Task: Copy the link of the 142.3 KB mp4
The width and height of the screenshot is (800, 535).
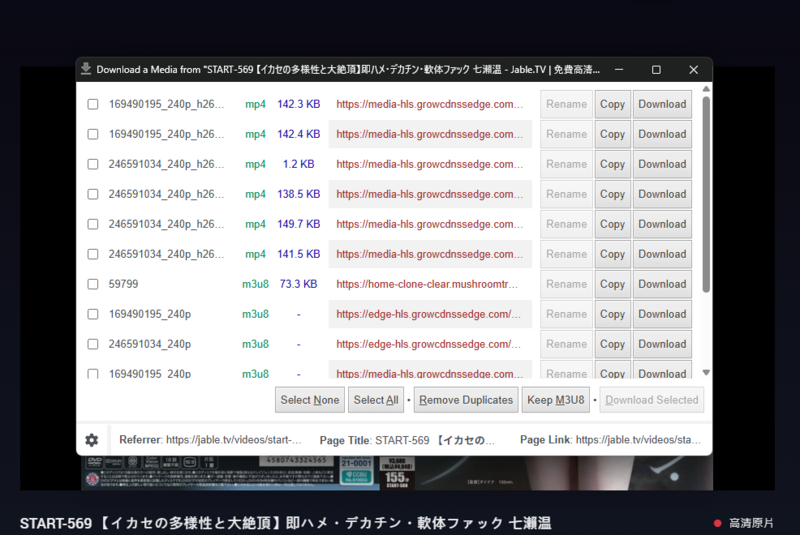Action: coord(612,104)
